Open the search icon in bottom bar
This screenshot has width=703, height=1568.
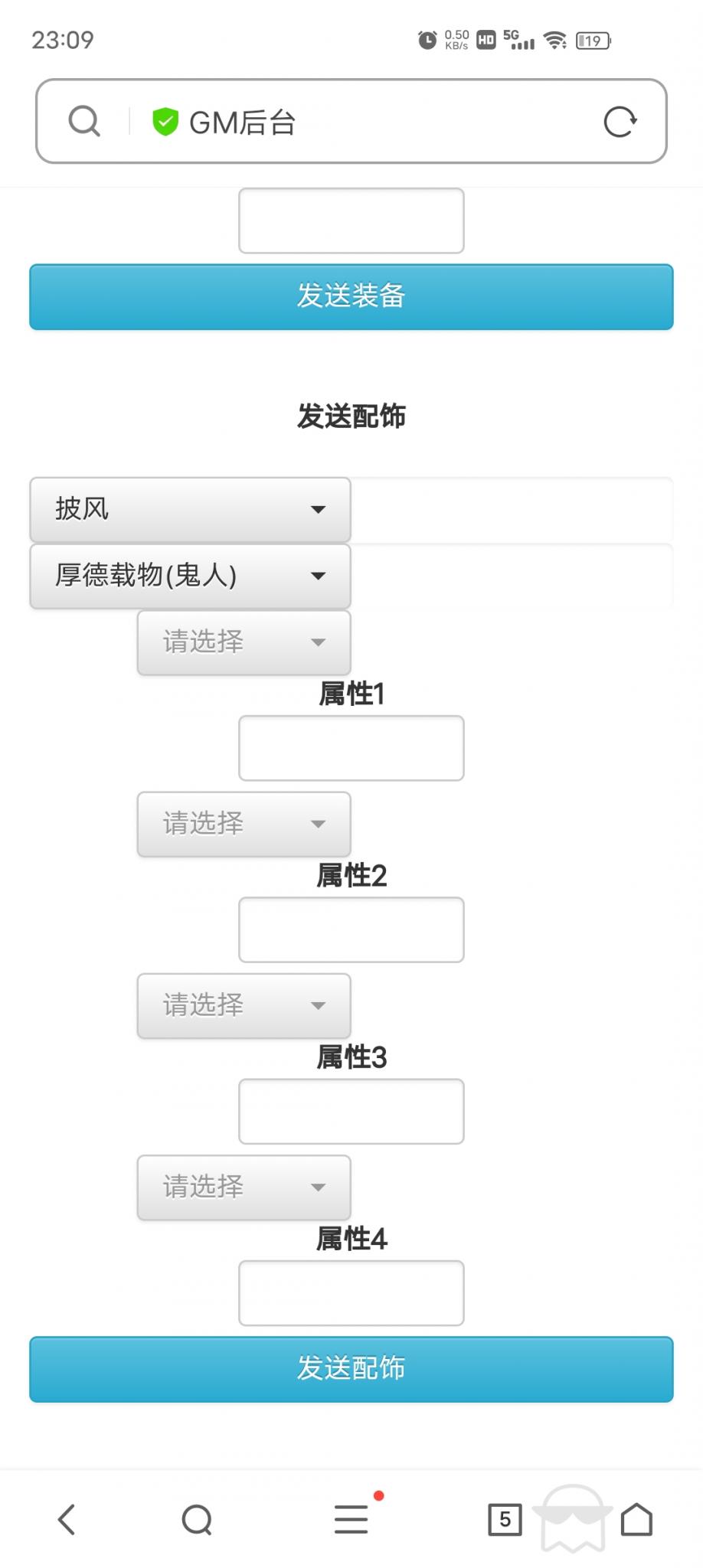pyautogui.click(x=198, y=1521)
